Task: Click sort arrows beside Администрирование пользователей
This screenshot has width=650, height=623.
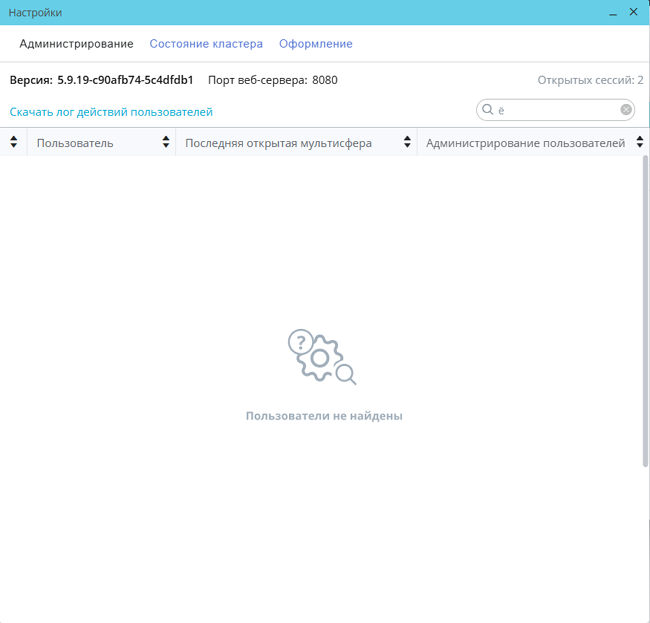Action: click(639, 143)
